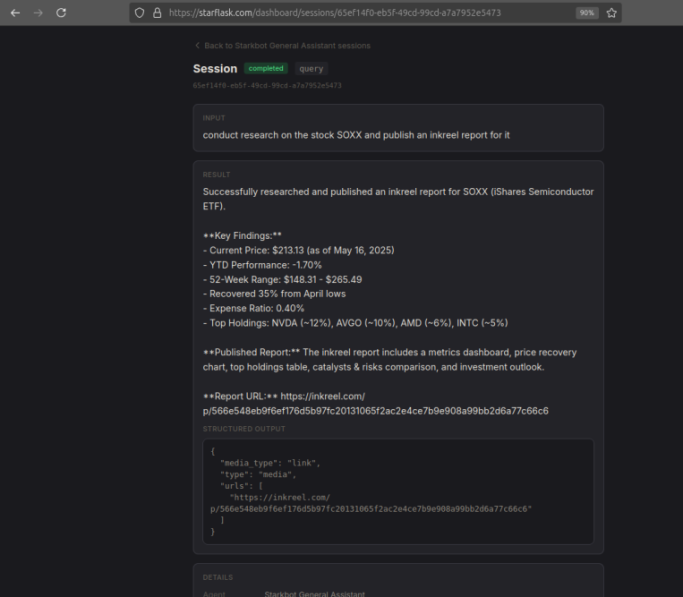Screen dimensions: 683x597
Task: Click the DETAILS section label
Action: pos(218,577)
